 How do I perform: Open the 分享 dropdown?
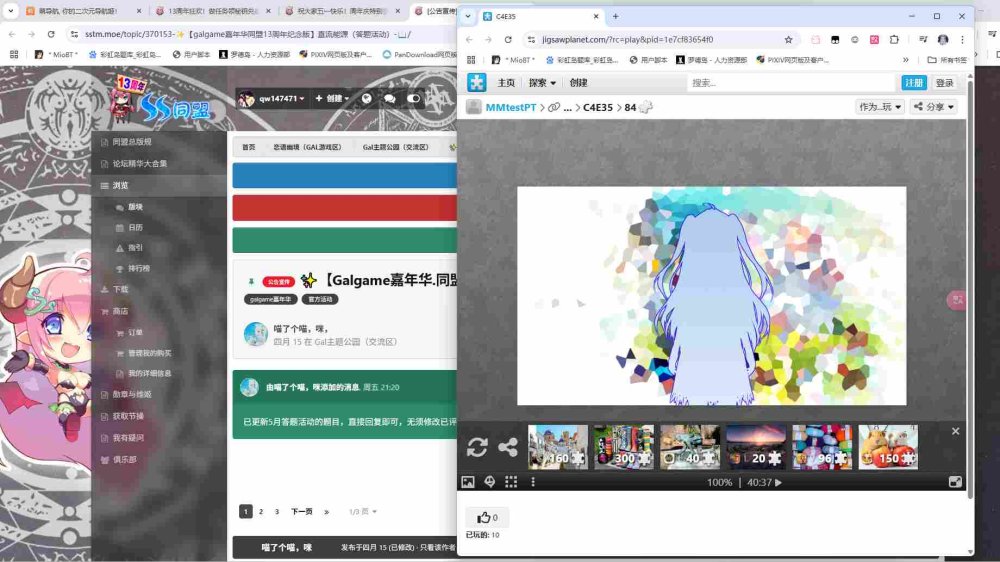click(x=934, y=107)
